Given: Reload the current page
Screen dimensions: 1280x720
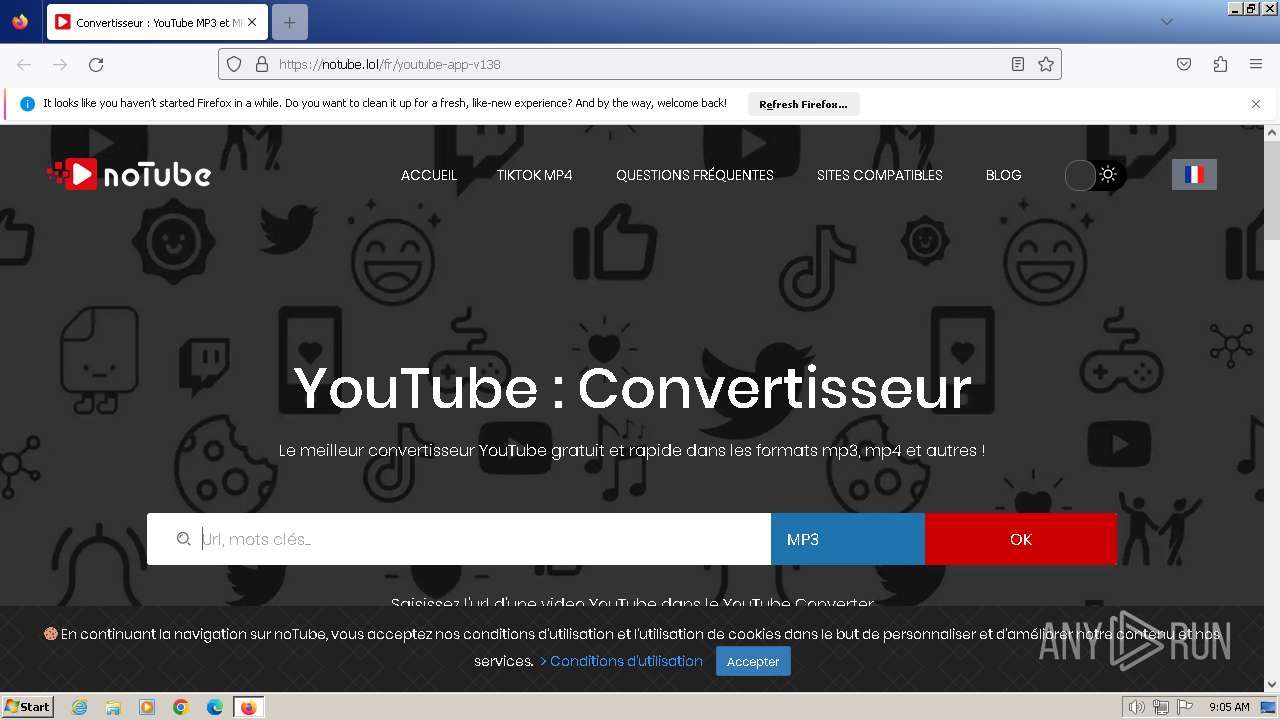Looking at the screenshot, I should (x=96, y=64).
